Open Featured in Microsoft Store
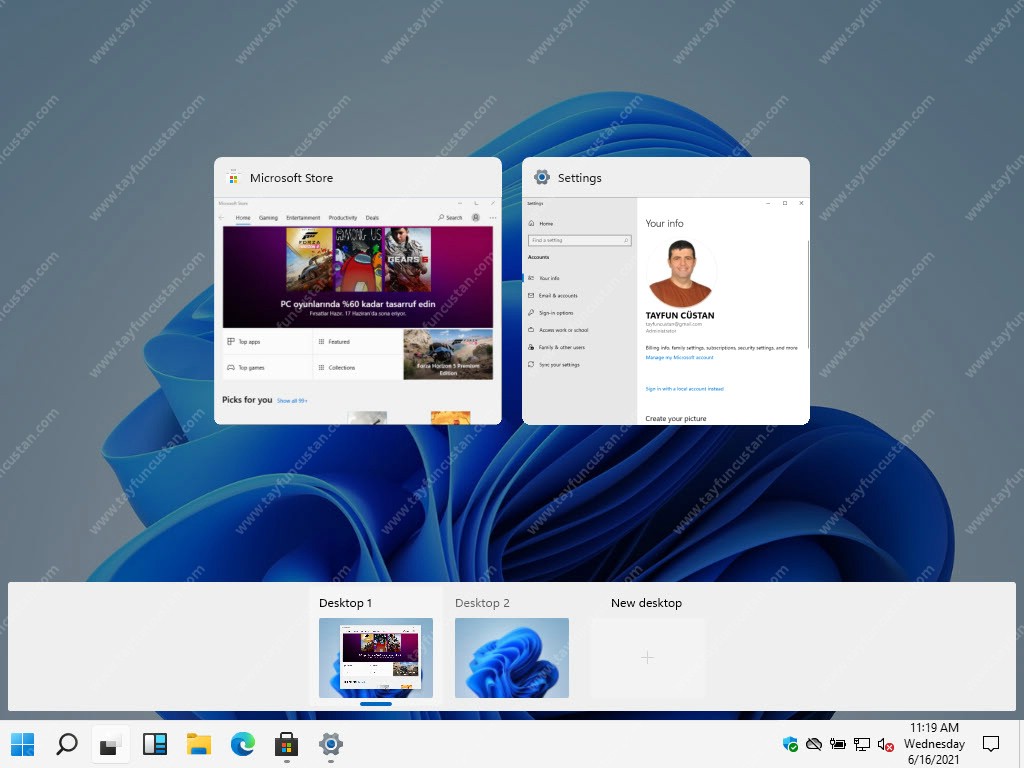Screen dimensions: 1024x768 358,342
